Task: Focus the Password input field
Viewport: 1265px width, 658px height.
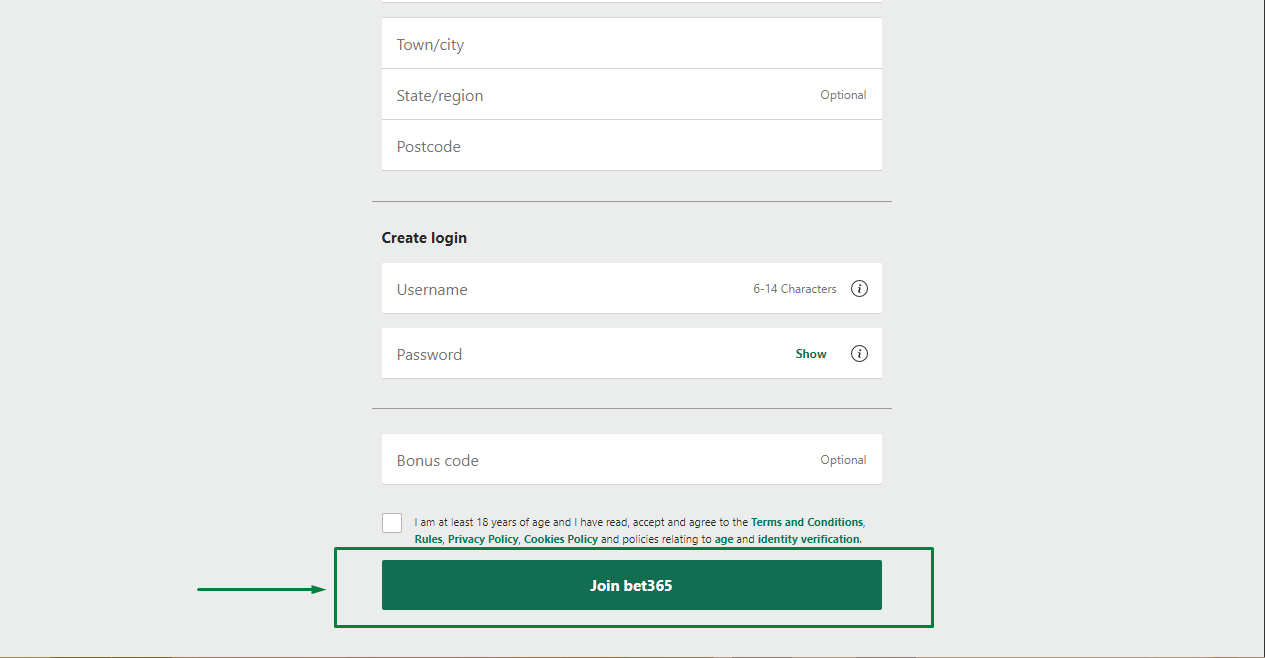Action: click(x=580, y=354)
